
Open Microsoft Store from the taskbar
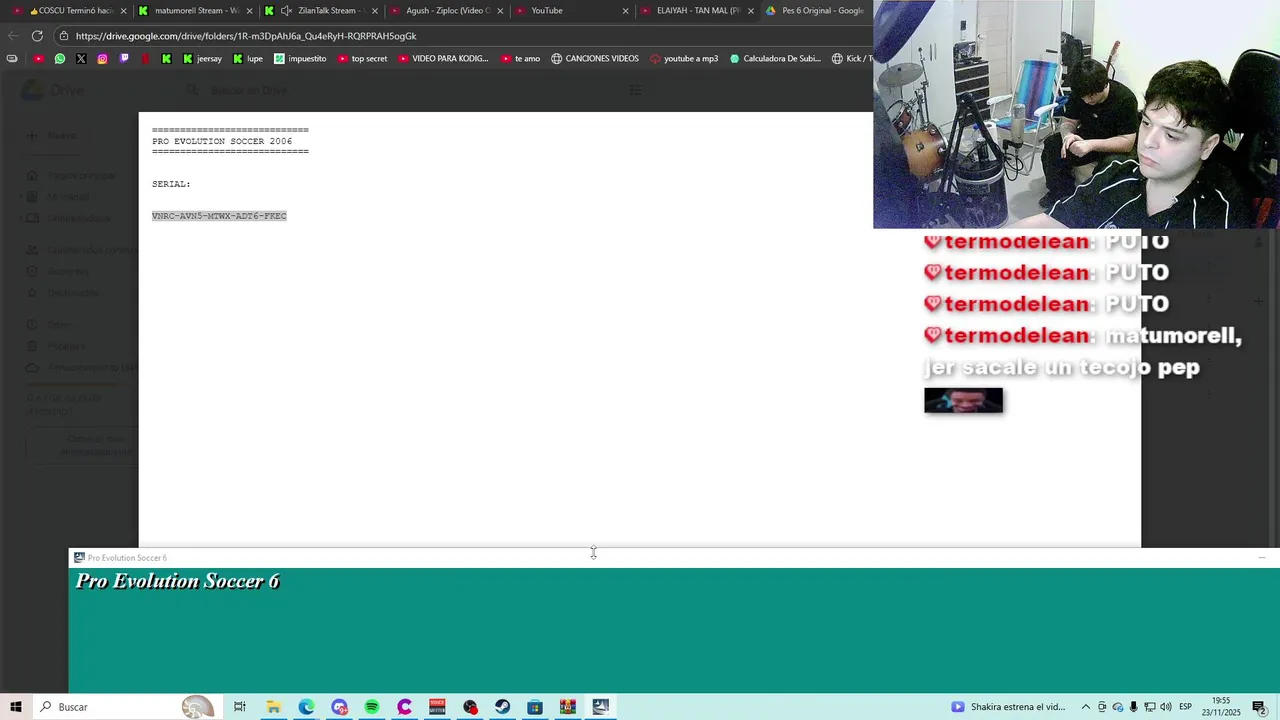coord(535,707)
